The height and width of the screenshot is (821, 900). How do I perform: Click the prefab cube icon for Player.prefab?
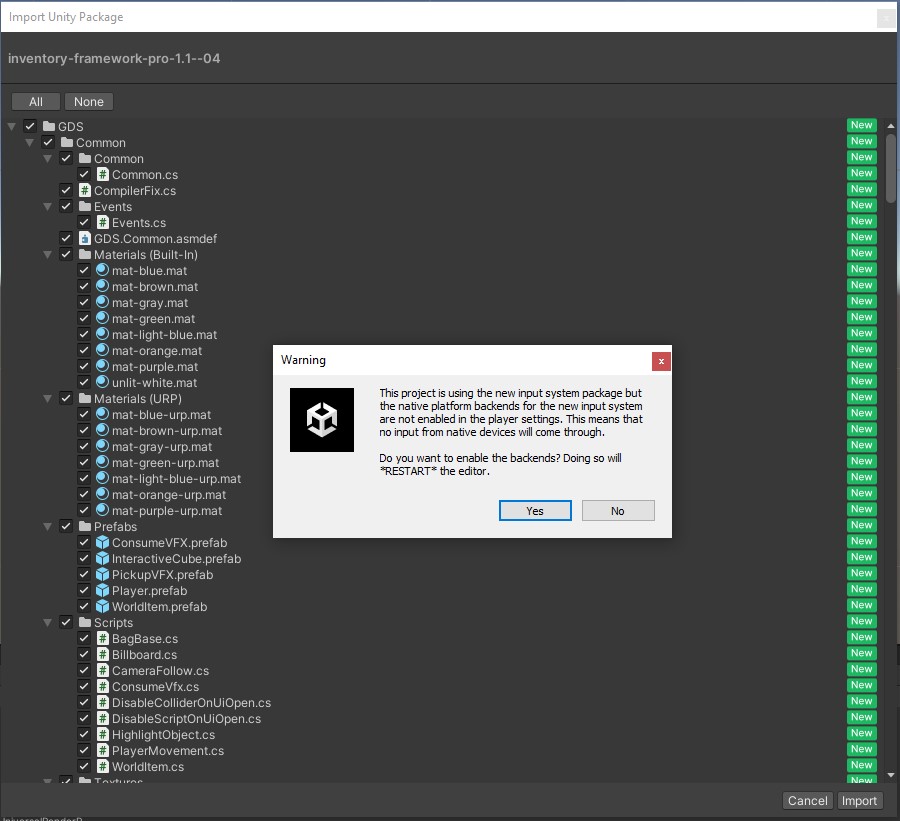(102, 591)
